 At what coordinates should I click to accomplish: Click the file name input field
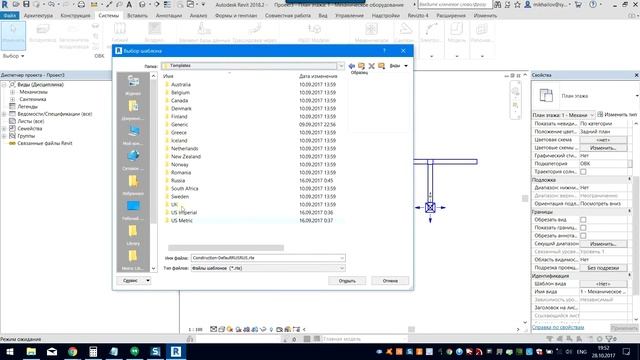pyautogui.click(x=265, y=258)
